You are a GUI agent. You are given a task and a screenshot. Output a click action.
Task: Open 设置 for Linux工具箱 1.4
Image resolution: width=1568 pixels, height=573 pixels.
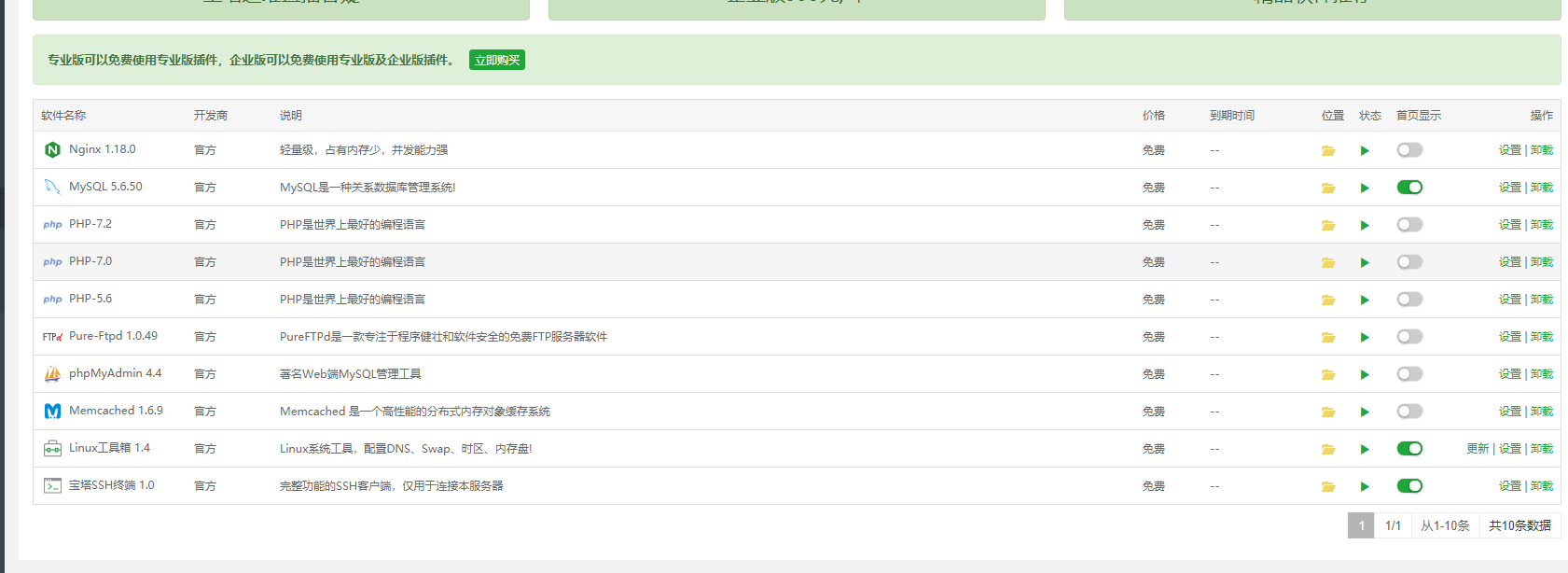(1510, 449)
